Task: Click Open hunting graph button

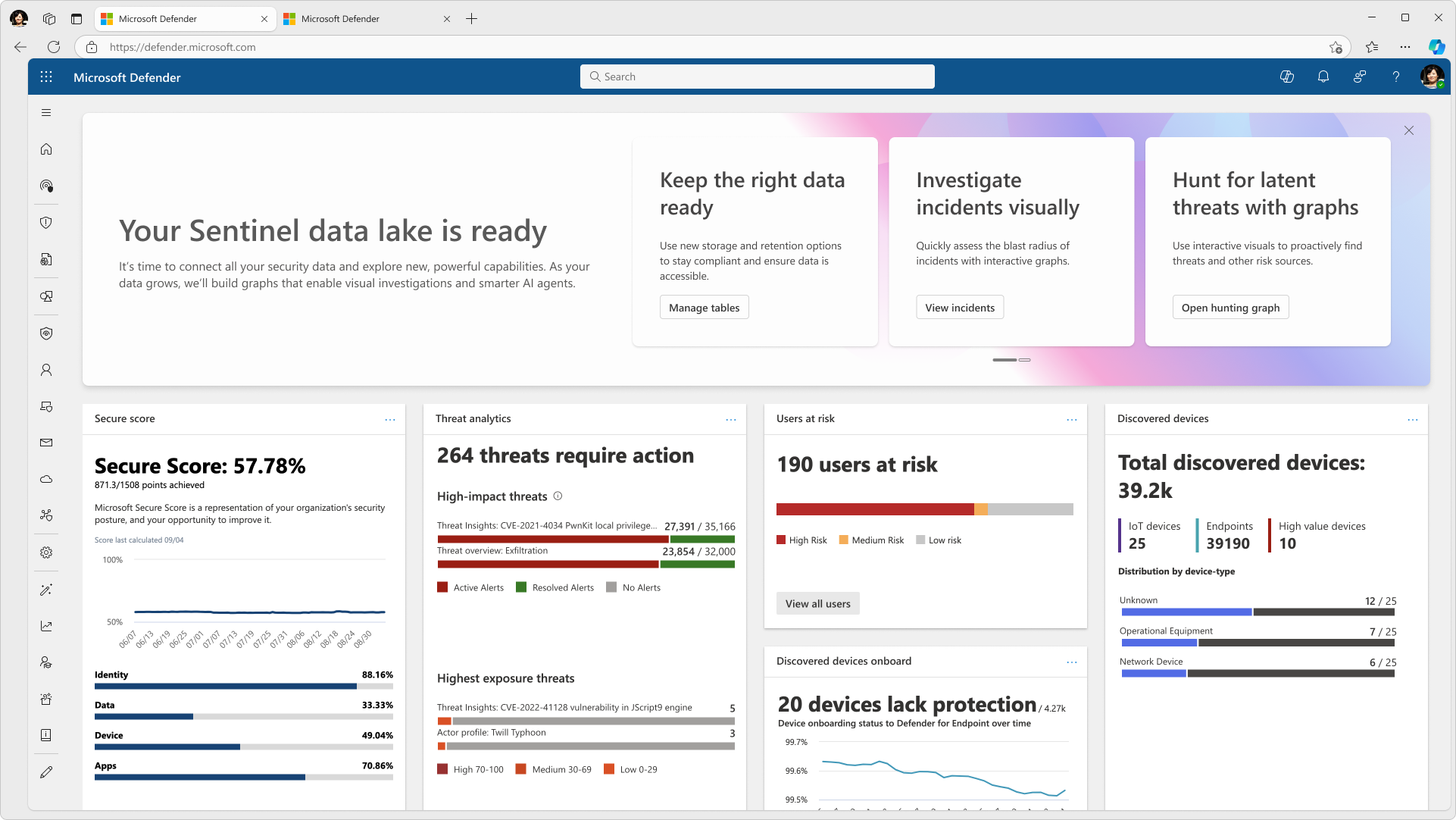Action: tap(1230, 308)
